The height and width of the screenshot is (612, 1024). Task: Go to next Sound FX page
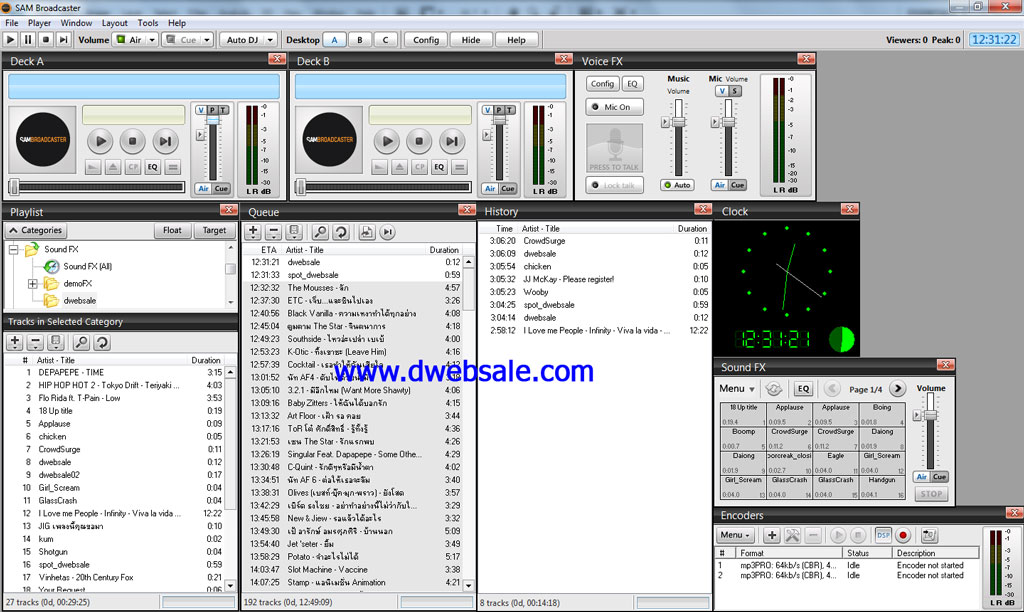click(897, 389)
